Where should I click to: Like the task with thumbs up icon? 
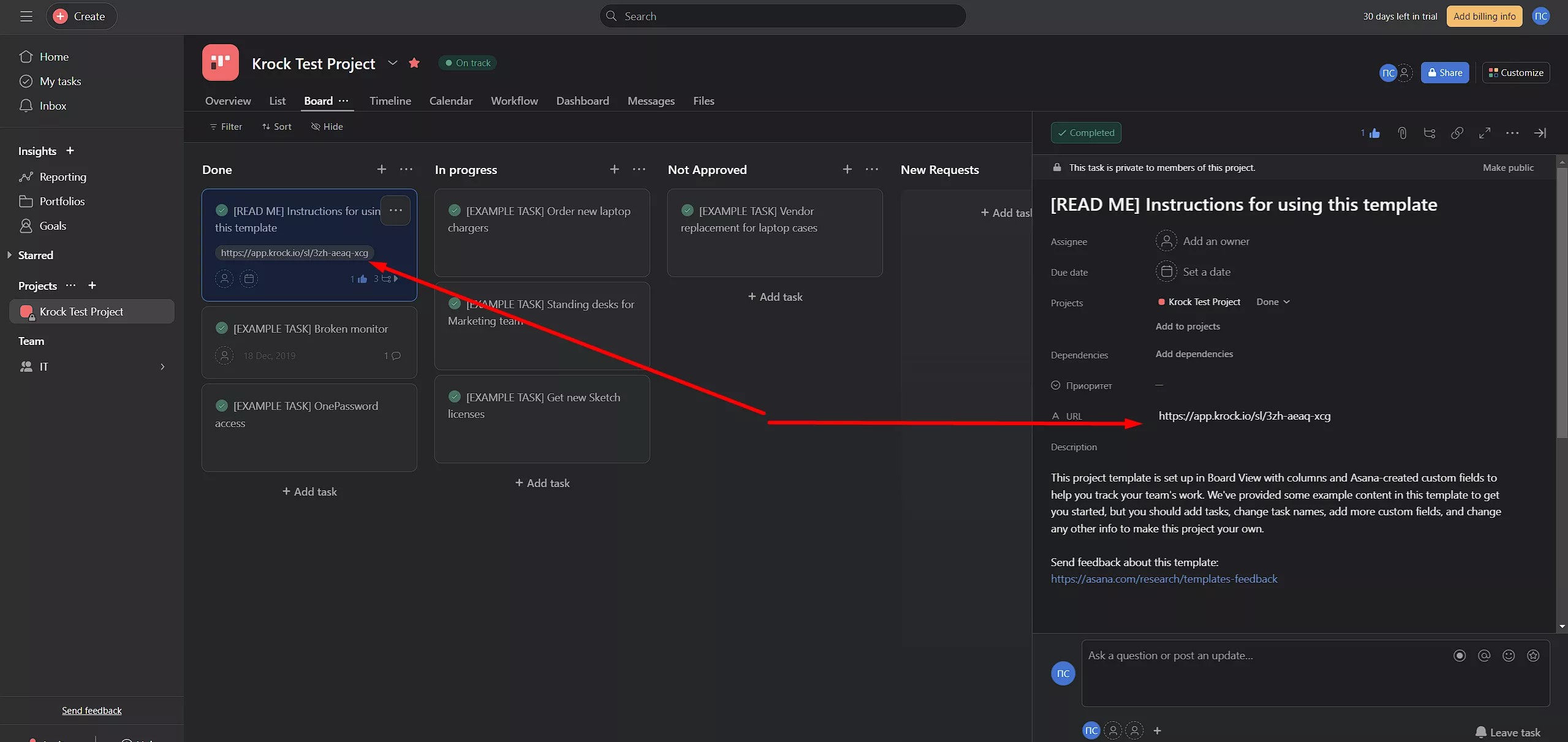[x=1374, y=134]
